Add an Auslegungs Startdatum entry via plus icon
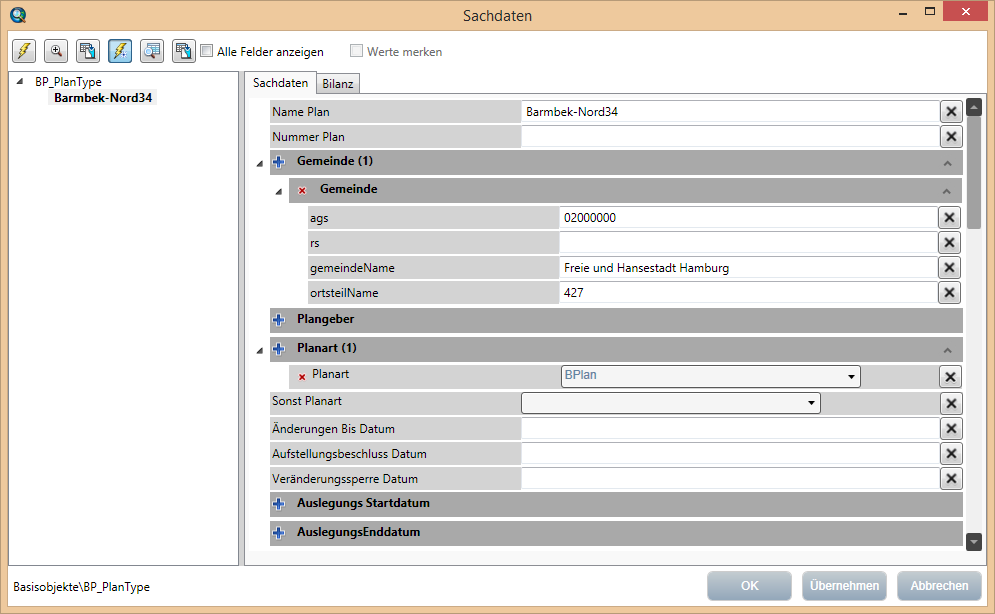 [x=279, y=503]
